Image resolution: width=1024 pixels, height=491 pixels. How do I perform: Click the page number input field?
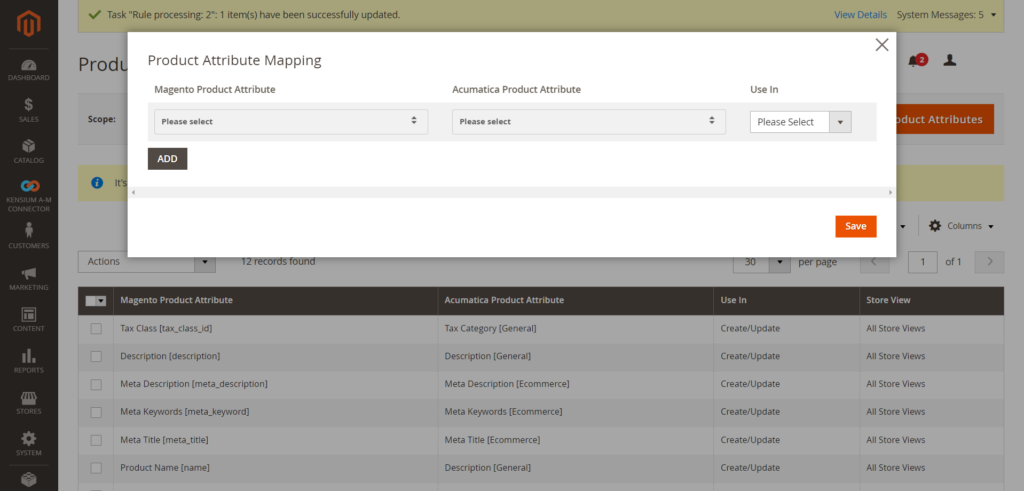[923, 262]
